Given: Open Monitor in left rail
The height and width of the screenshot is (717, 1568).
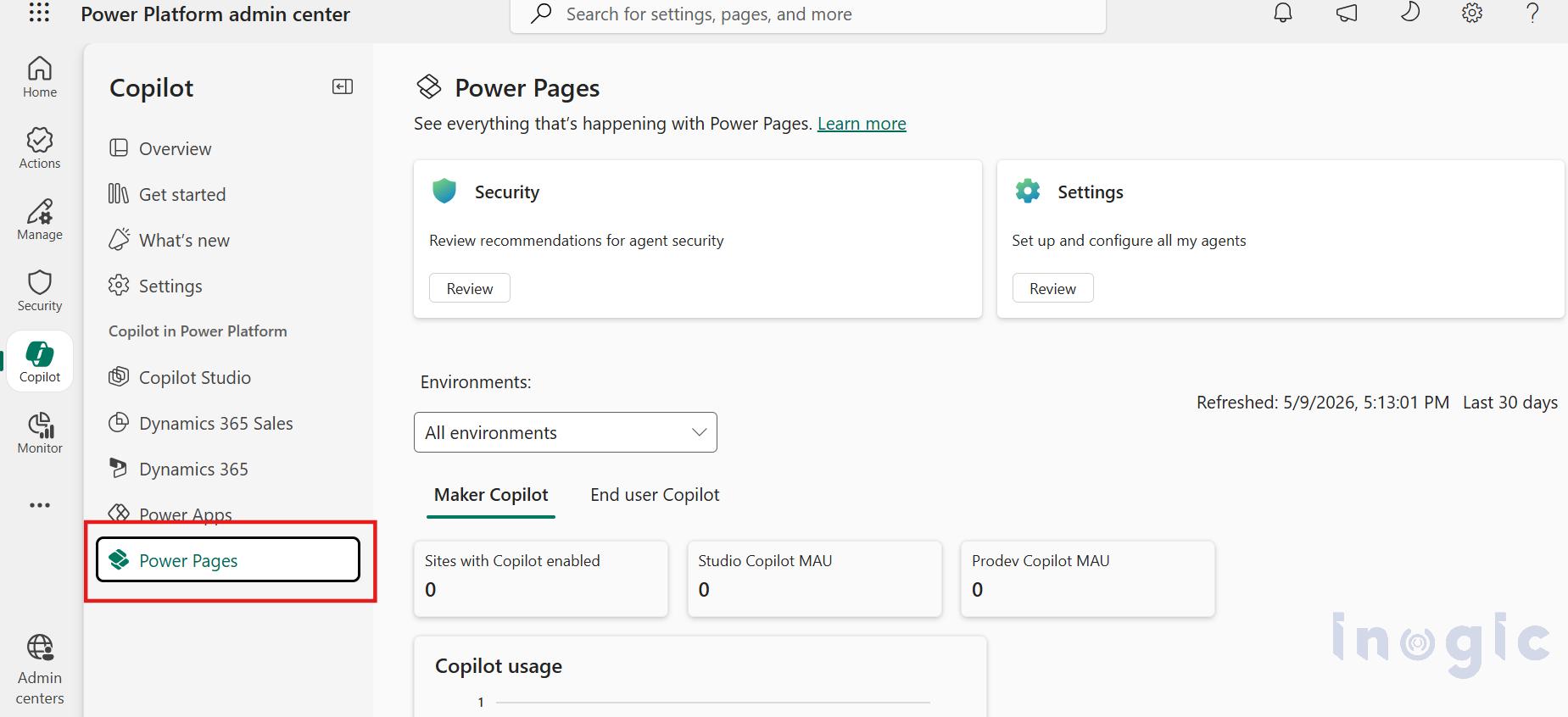Looking at the screenshot, I should click(40, 433).
